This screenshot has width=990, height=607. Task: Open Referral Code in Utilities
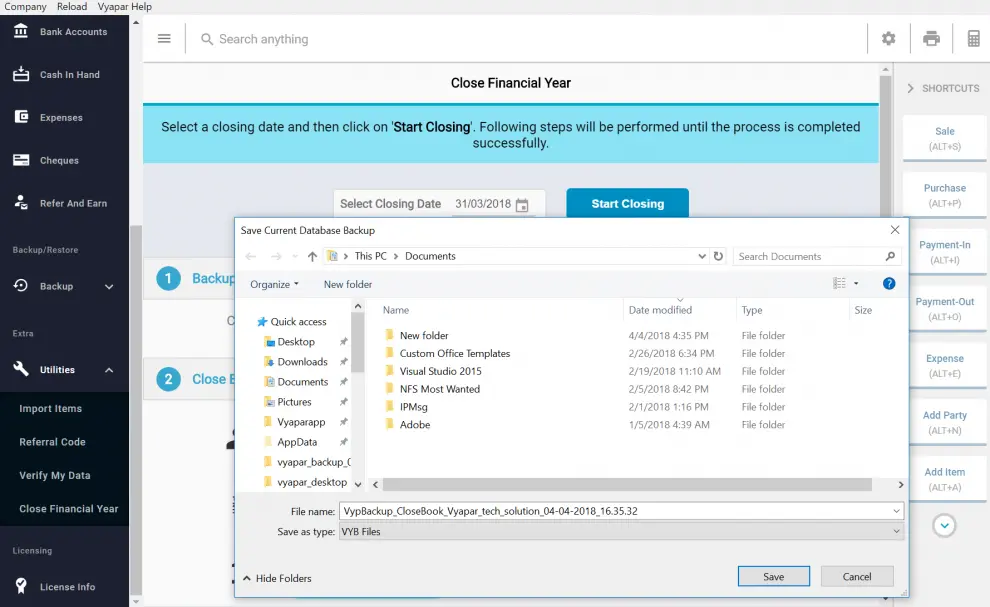52,442
